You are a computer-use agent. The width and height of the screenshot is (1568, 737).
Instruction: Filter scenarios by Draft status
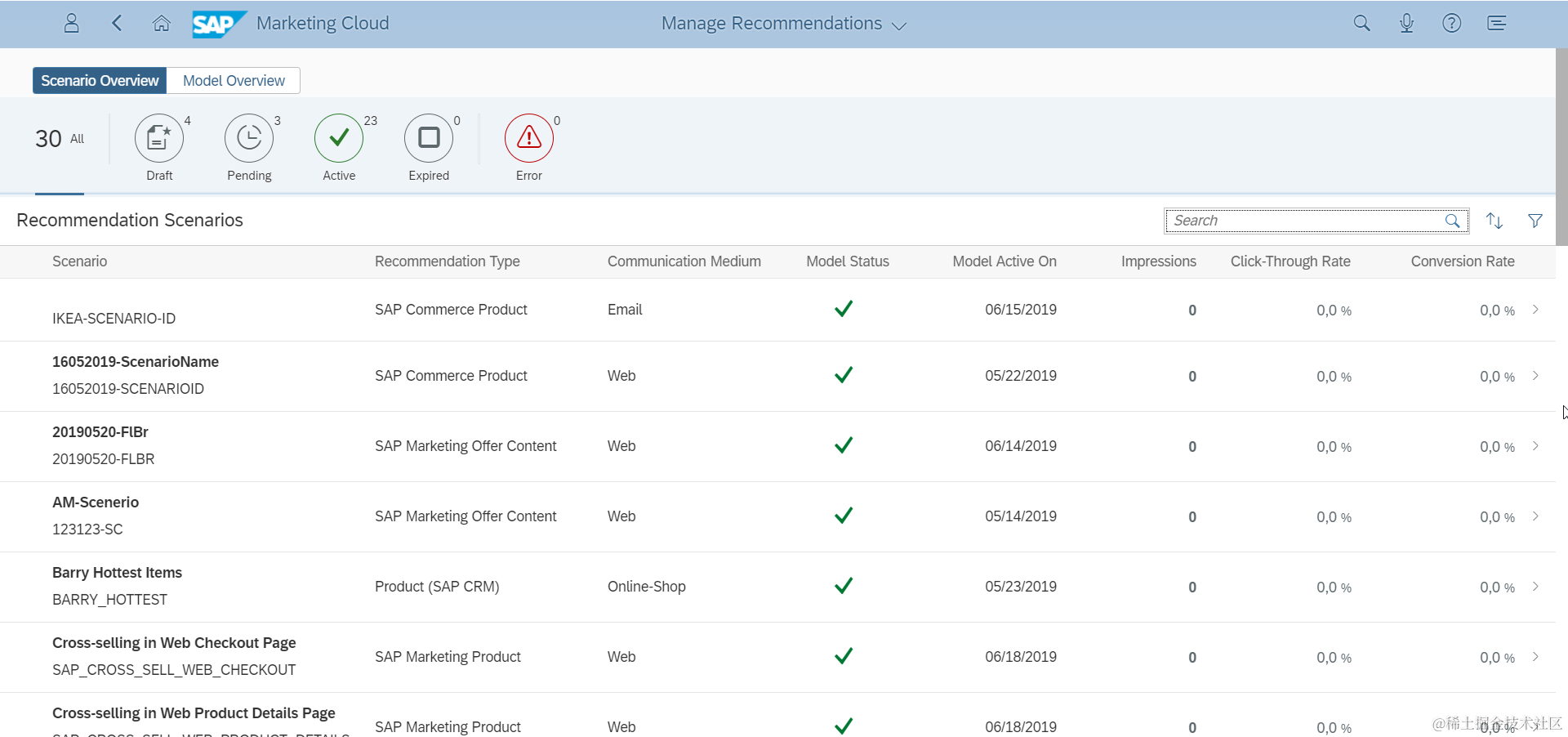159,138
